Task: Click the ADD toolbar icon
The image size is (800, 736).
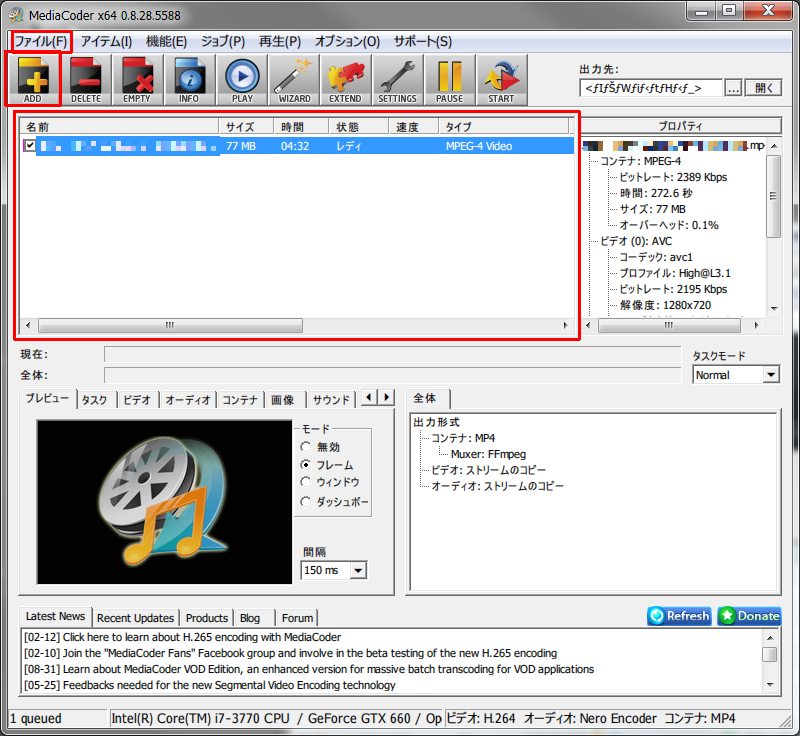Action: tap(33, 80)
